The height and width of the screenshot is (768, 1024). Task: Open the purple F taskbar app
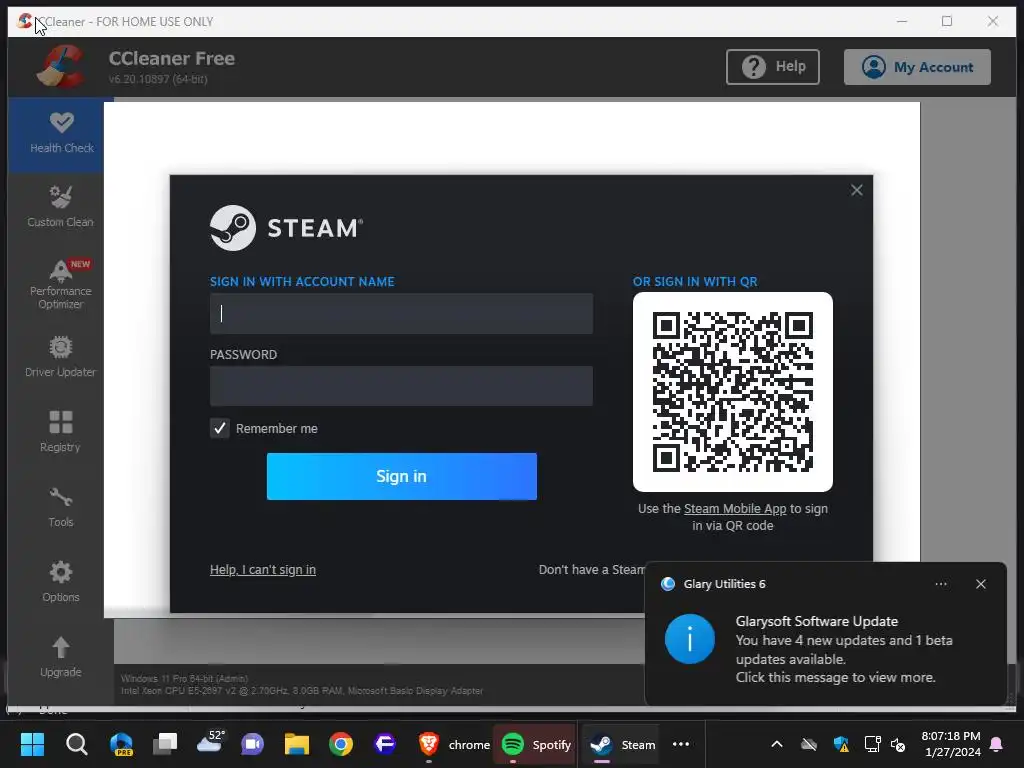click(x=385, y=744)
